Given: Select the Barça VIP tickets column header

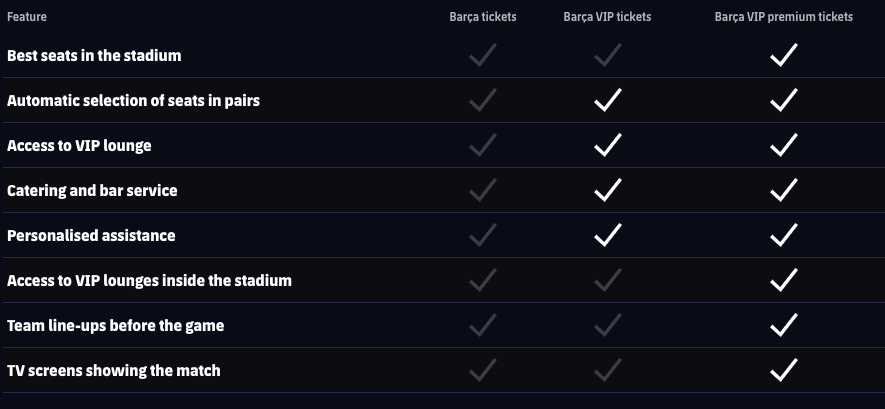Looking at the screenshot, I should coord(607,17).
